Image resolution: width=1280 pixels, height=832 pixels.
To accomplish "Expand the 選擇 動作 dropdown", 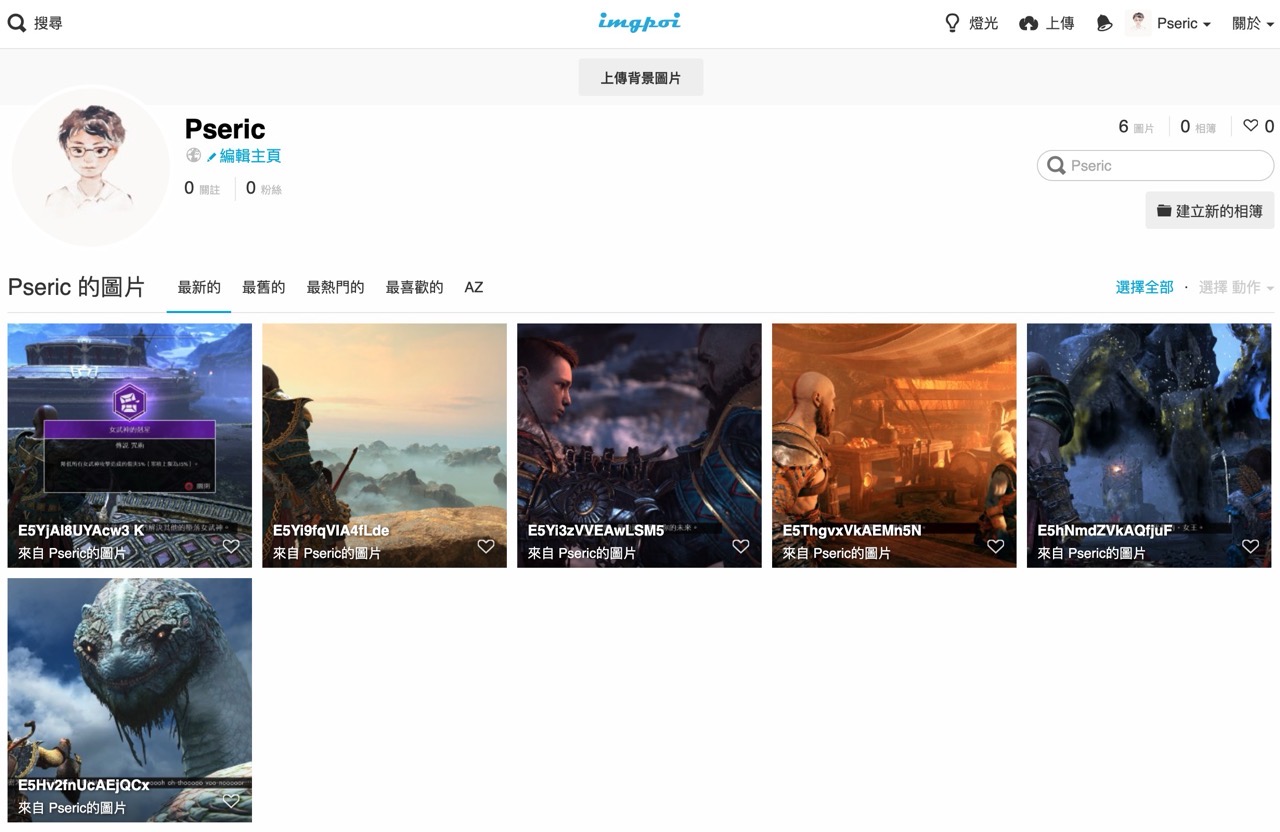I will [1236, 287].
